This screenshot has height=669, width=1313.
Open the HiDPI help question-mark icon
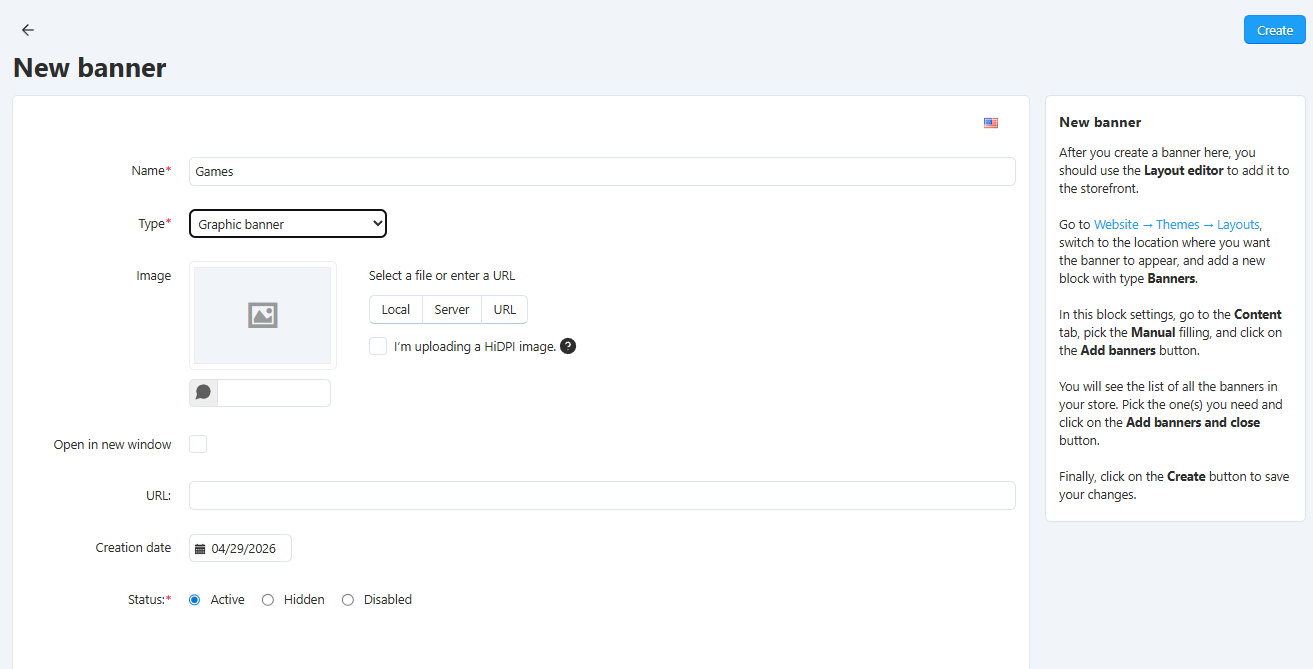coord(568,347)
